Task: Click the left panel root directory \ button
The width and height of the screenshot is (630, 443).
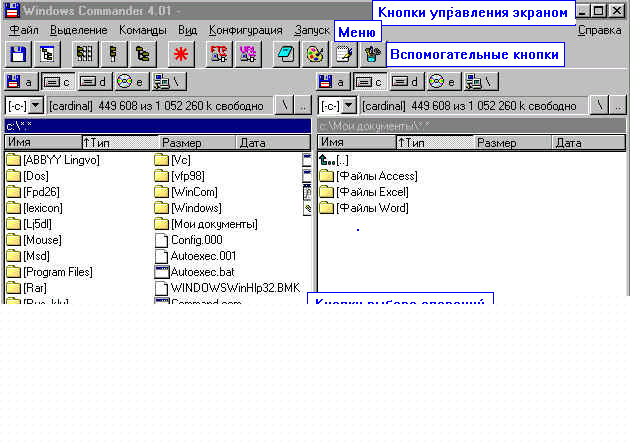Action: coord(285,105)
